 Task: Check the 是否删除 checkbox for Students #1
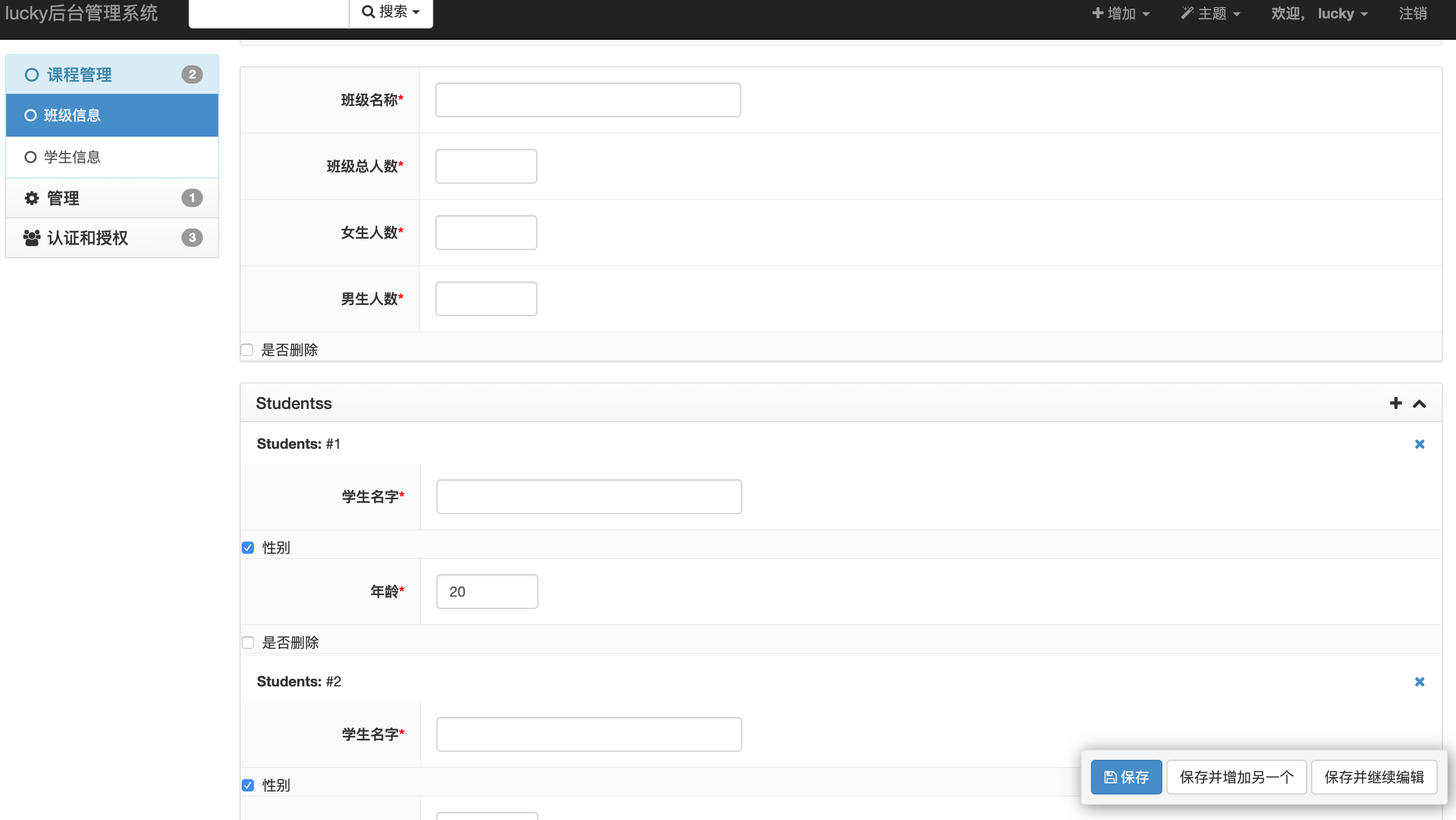[248, 642]
